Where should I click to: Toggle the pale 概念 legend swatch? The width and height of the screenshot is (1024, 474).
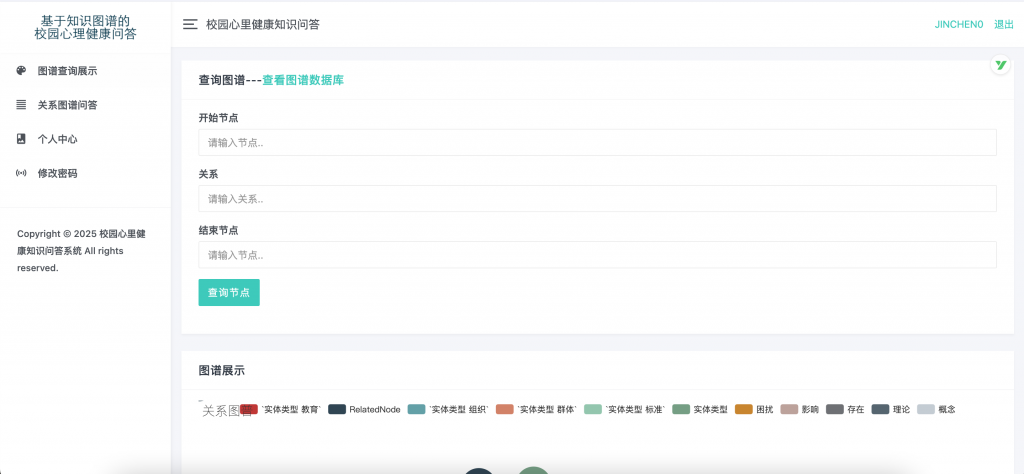926,409
